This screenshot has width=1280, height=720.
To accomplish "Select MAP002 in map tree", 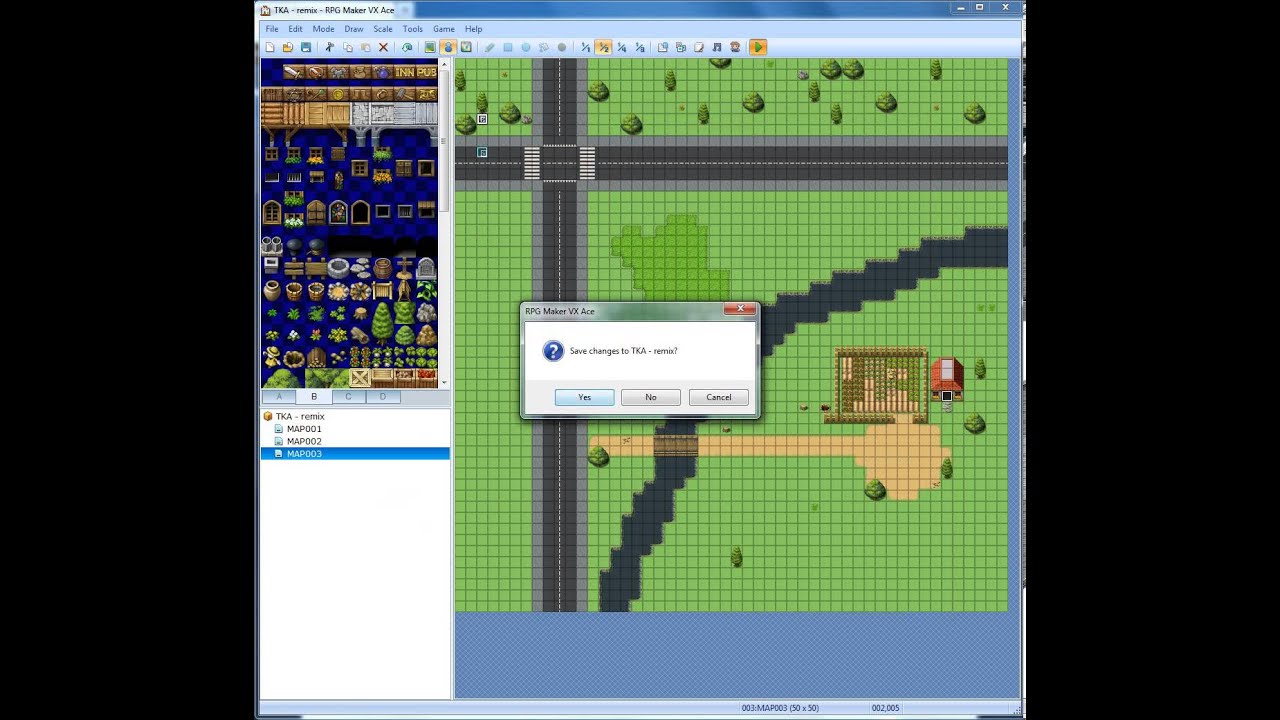I will [304, 441].
